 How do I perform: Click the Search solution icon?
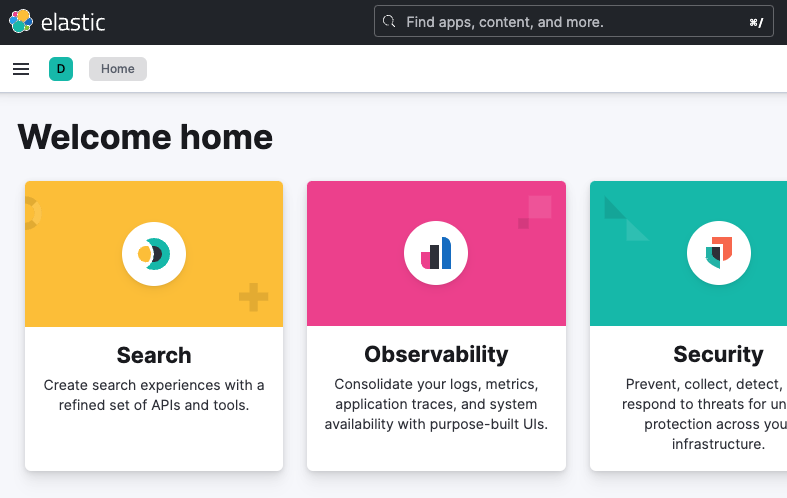coord(154,254)
